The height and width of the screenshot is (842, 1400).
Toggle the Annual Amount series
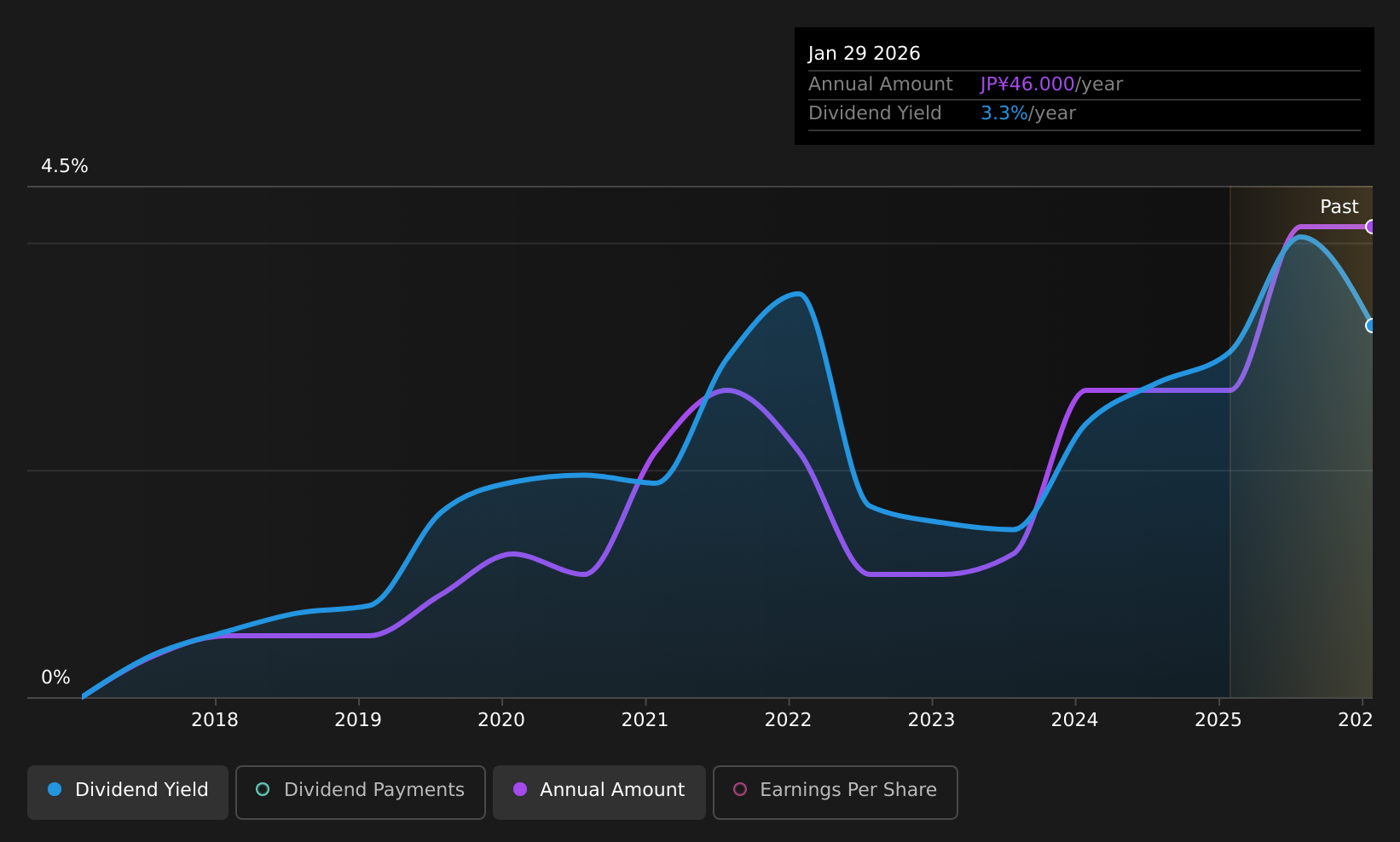pyautogui.click(x=599, y=792)
